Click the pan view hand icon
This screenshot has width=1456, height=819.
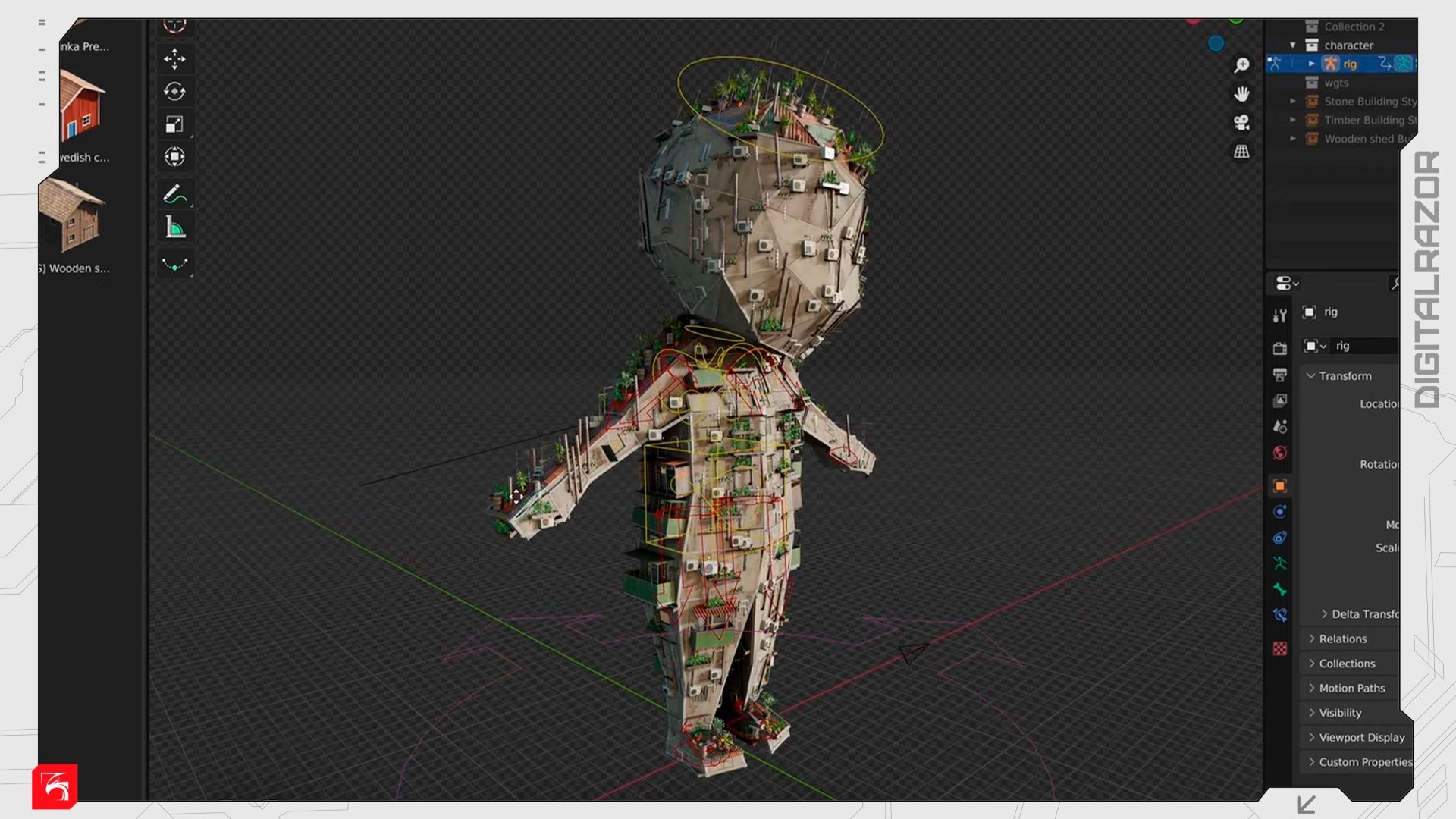coord(1241,94)
